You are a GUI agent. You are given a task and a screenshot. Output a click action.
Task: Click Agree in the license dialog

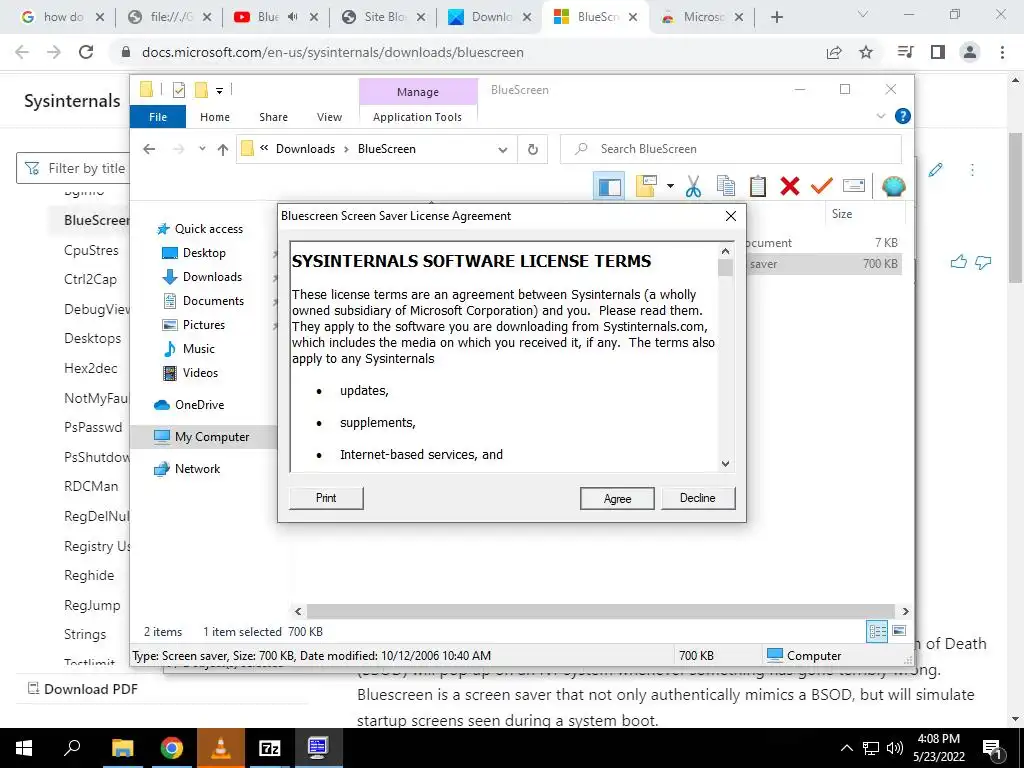pyautogui.click(x=617, y=498)
